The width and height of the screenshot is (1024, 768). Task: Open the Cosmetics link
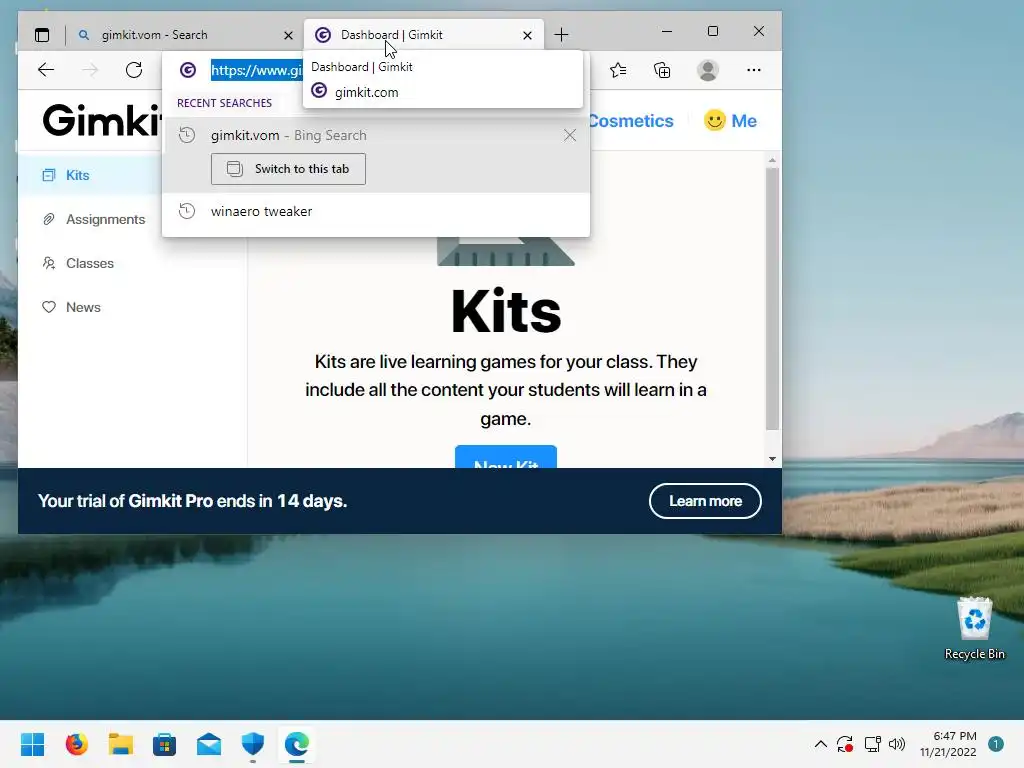click(x=631, y=121)
